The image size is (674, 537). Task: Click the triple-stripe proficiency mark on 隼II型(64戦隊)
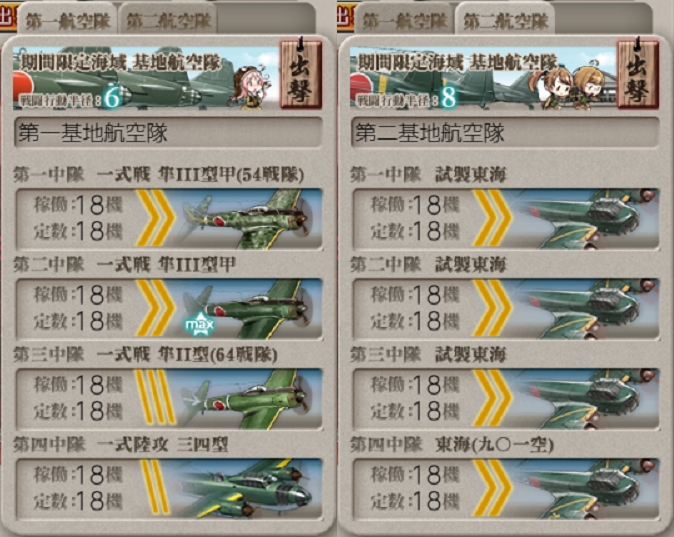[155, 397]
